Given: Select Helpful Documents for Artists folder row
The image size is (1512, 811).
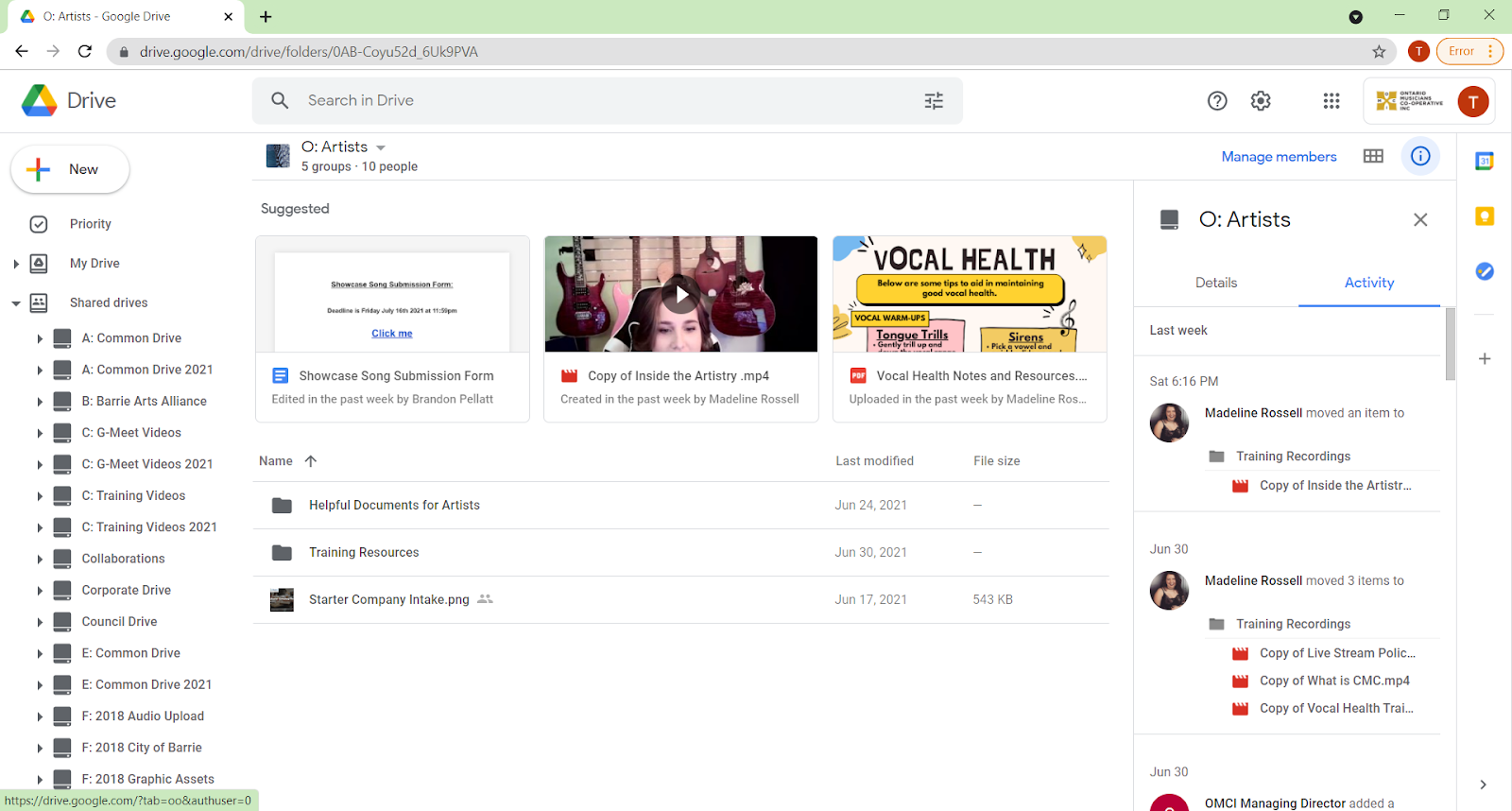Looking at the screenshot, I should 681,506.
